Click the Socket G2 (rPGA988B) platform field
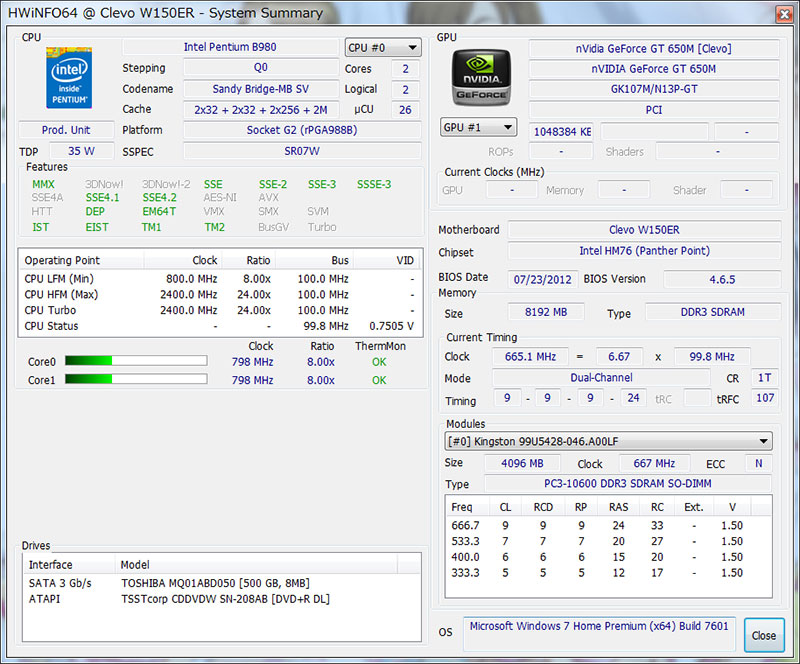Viewport: 800px width, 664px height. click(x=302, y=130)
